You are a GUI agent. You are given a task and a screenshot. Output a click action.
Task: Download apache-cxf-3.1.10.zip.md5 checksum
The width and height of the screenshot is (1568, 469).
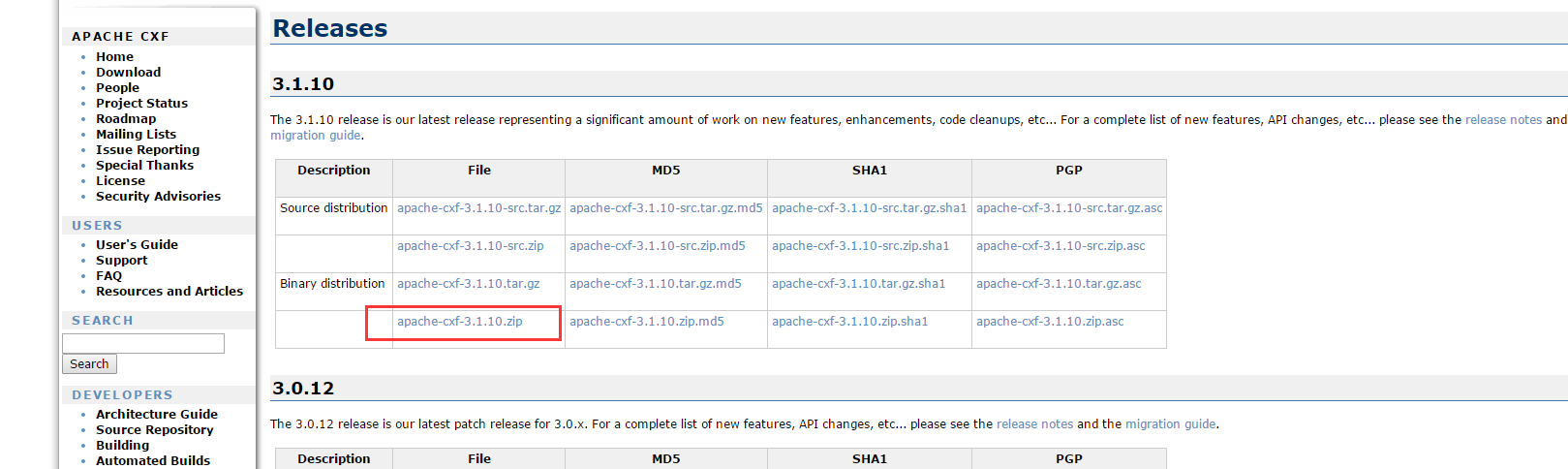coord(646,322)
